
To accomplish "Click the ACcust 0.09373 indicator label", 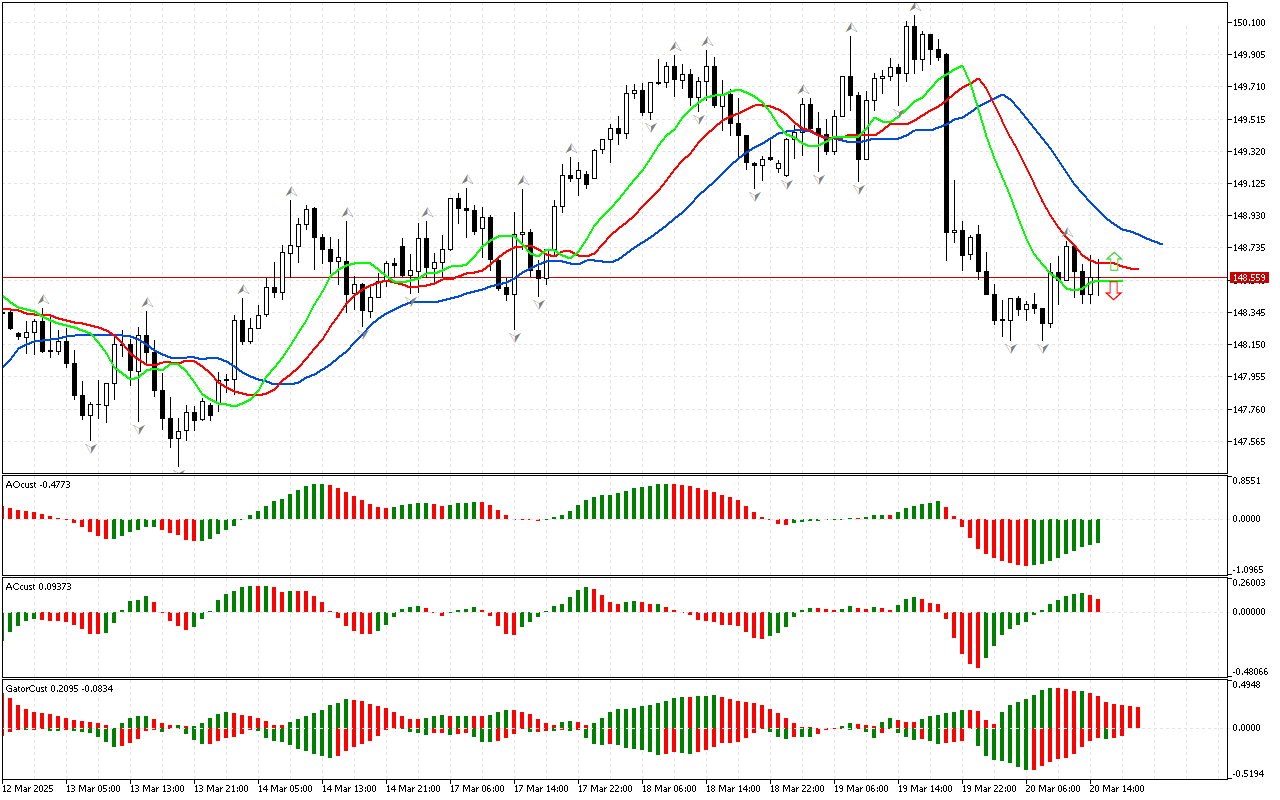I will tap(39, 586).
